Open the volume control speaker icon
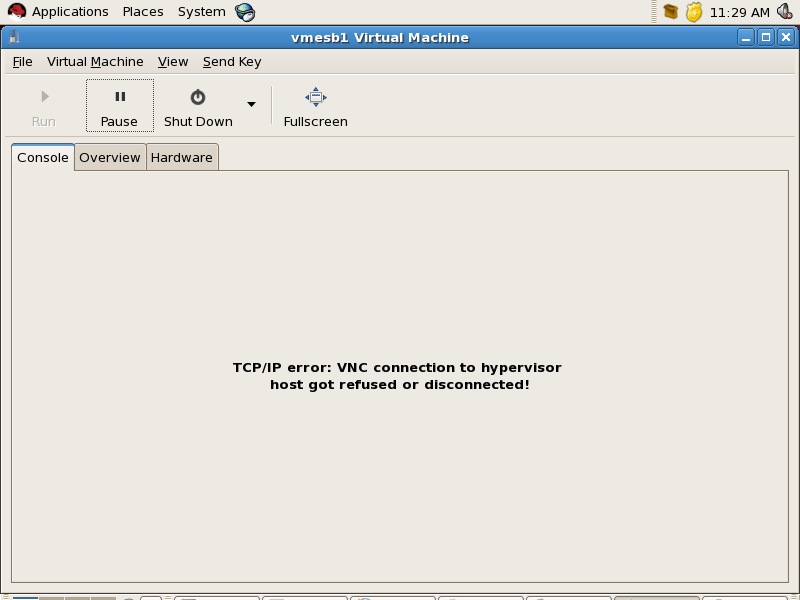Image resolution: width=800 pixels, height=600 pixels. click(x=785, y=12)
